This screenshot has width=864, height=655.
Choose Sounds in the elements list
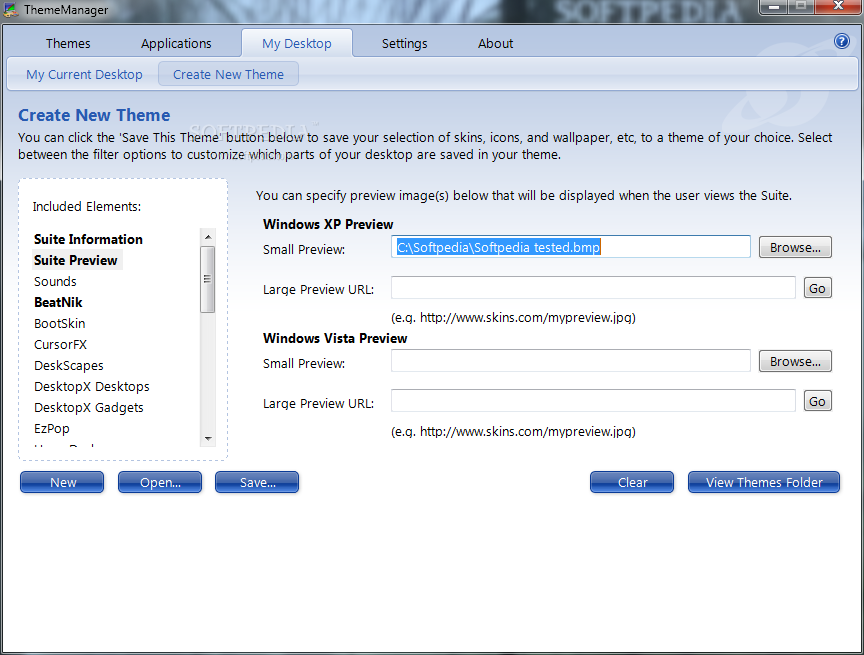pos(55,282)
